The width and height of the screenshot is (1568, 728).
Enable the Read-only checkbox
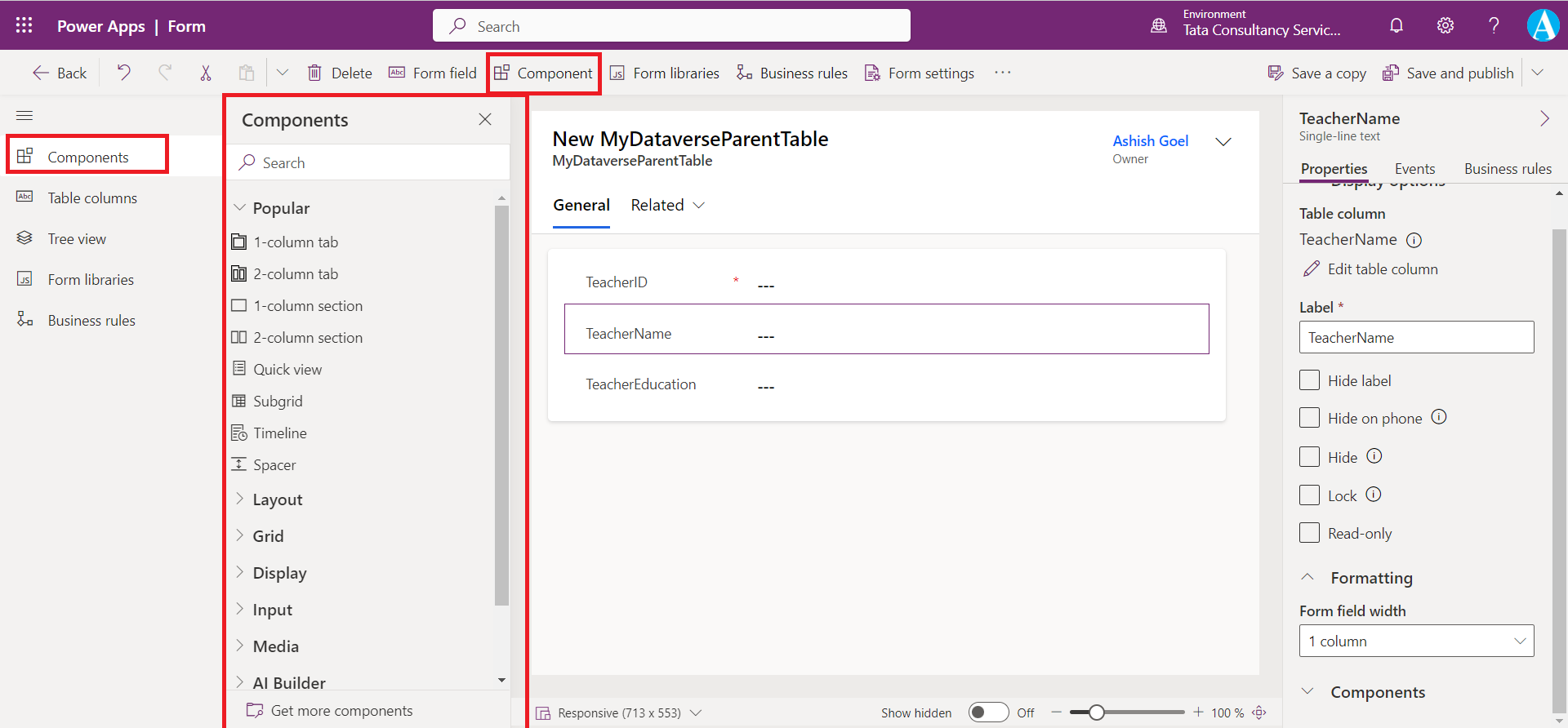coord(1309,533)
